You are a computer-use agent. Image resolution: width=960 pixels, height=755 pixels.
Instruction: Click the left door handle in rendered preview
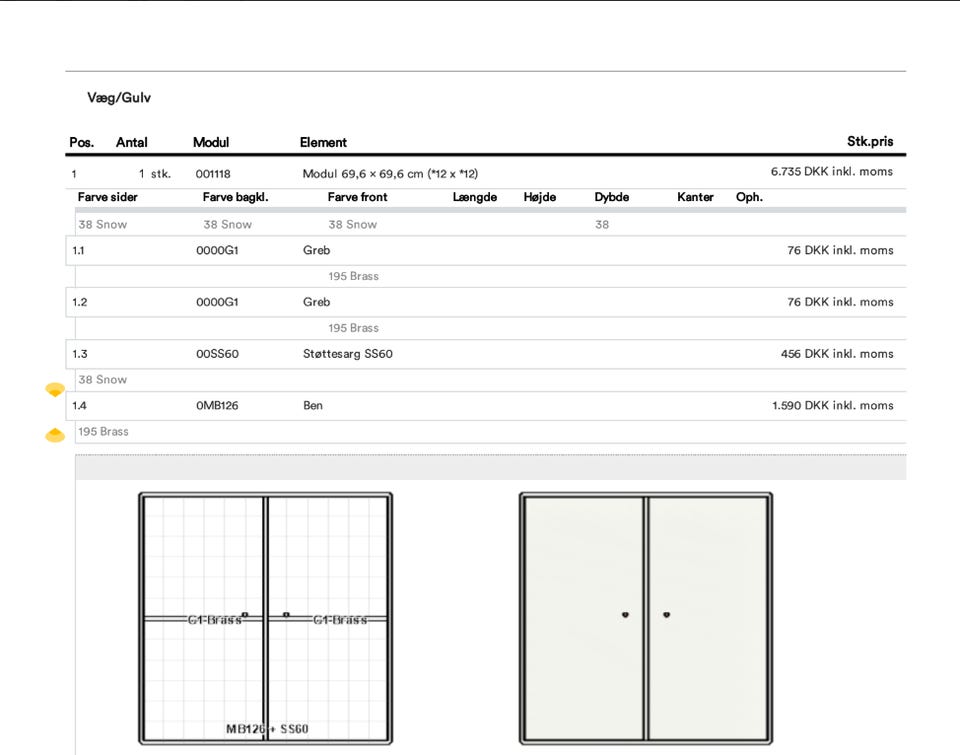click(x=625, y=615)
